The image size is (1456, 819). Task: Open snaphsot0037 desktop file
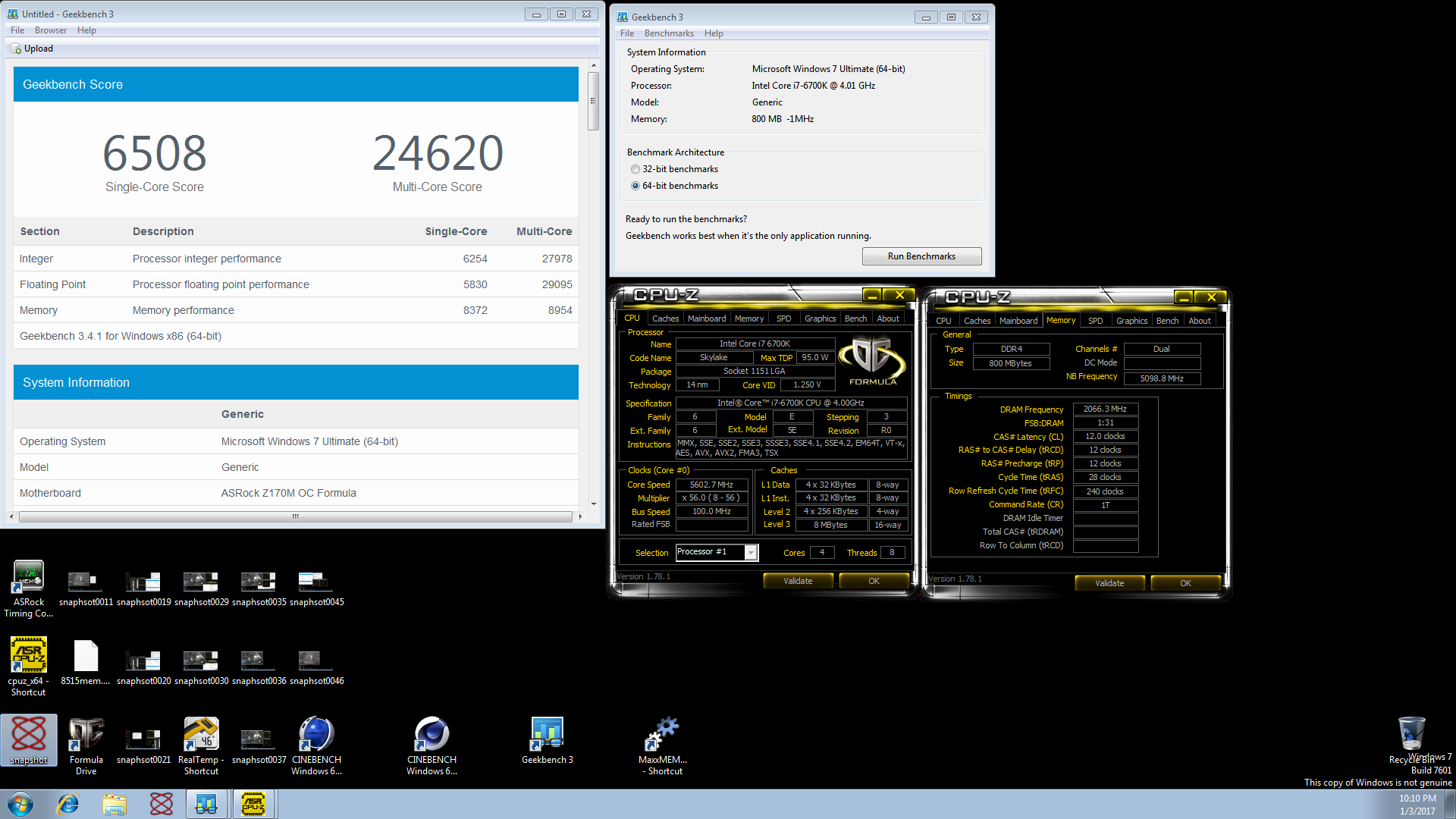259,747
